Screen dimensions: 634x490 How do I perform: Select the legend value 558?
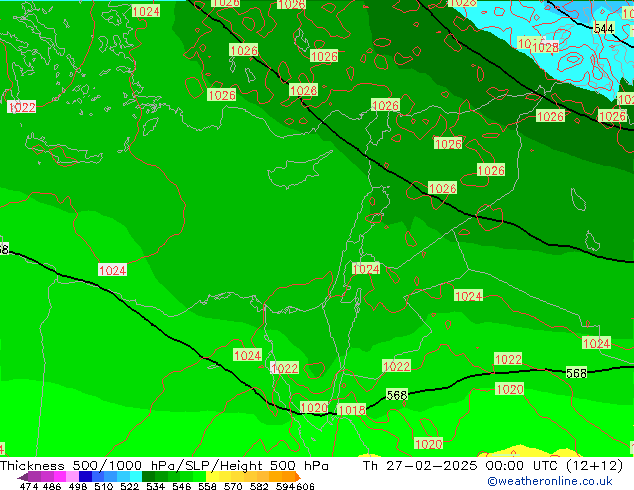tap(207, 486)
